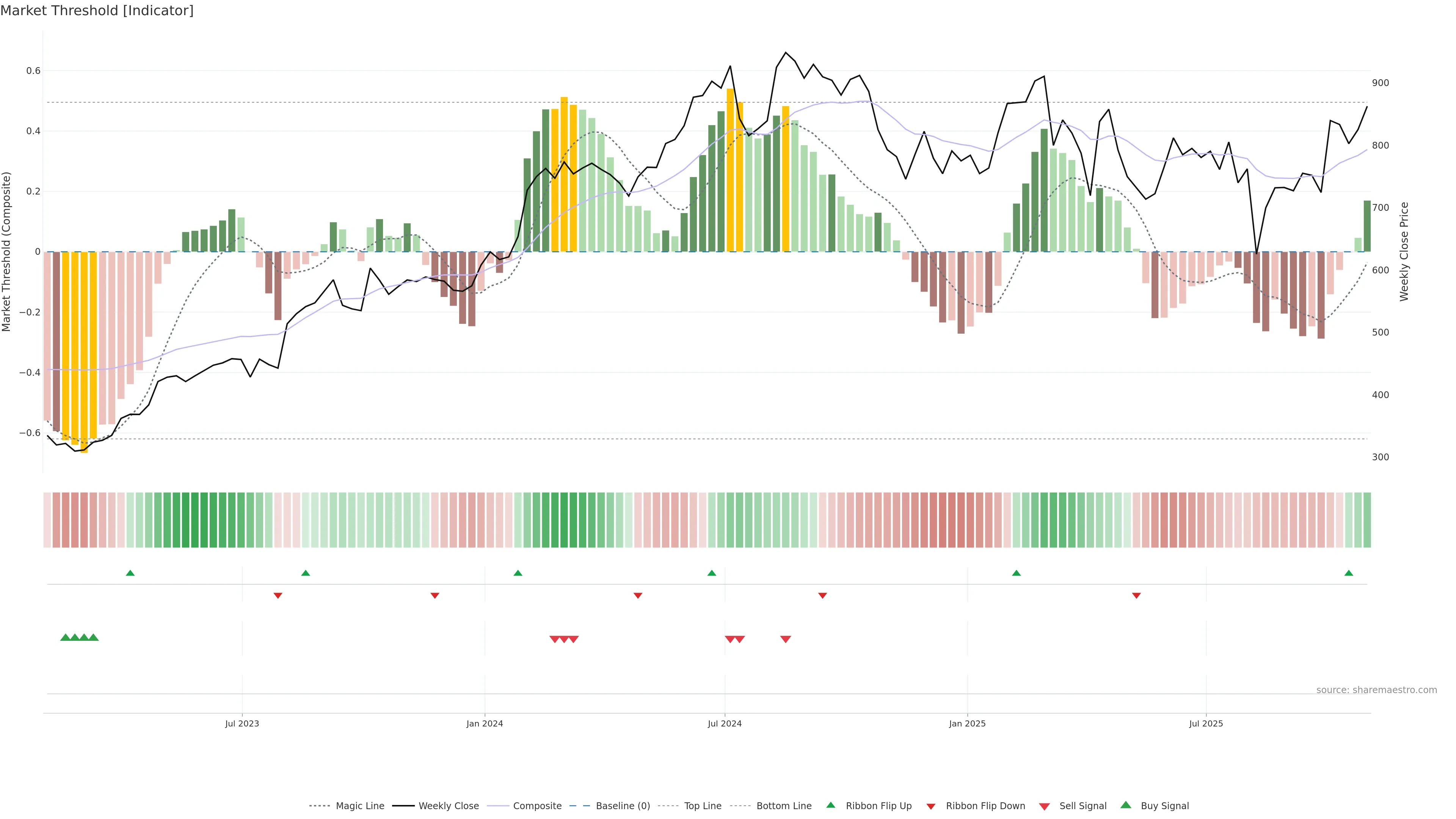Click the last green bar in the color ribbon
The height and width of the screenshot is (819, 1456).
1367,520
